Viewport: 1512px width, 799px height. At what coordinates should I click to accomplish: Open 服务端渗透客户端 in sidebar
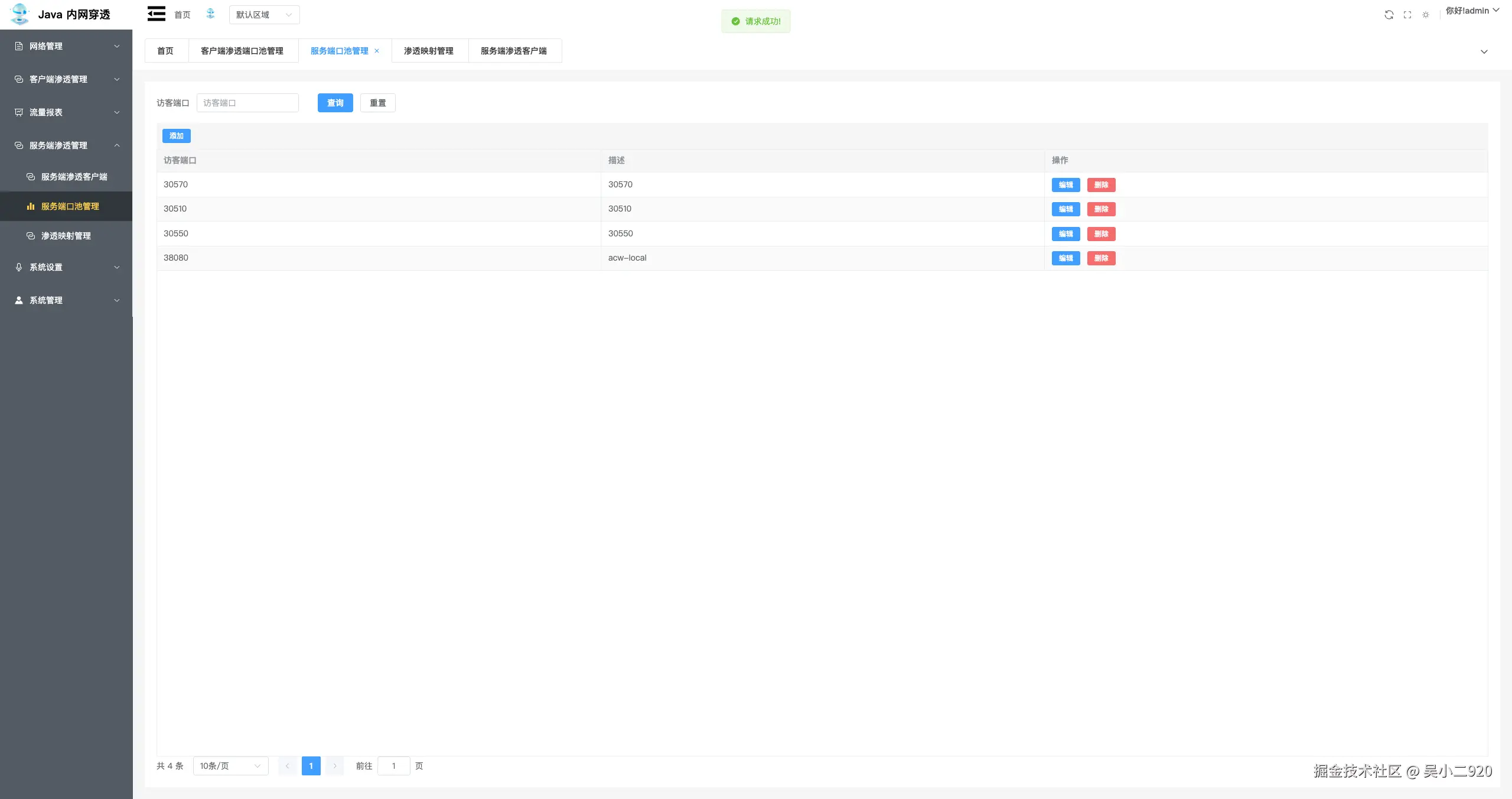click(74, 177)
